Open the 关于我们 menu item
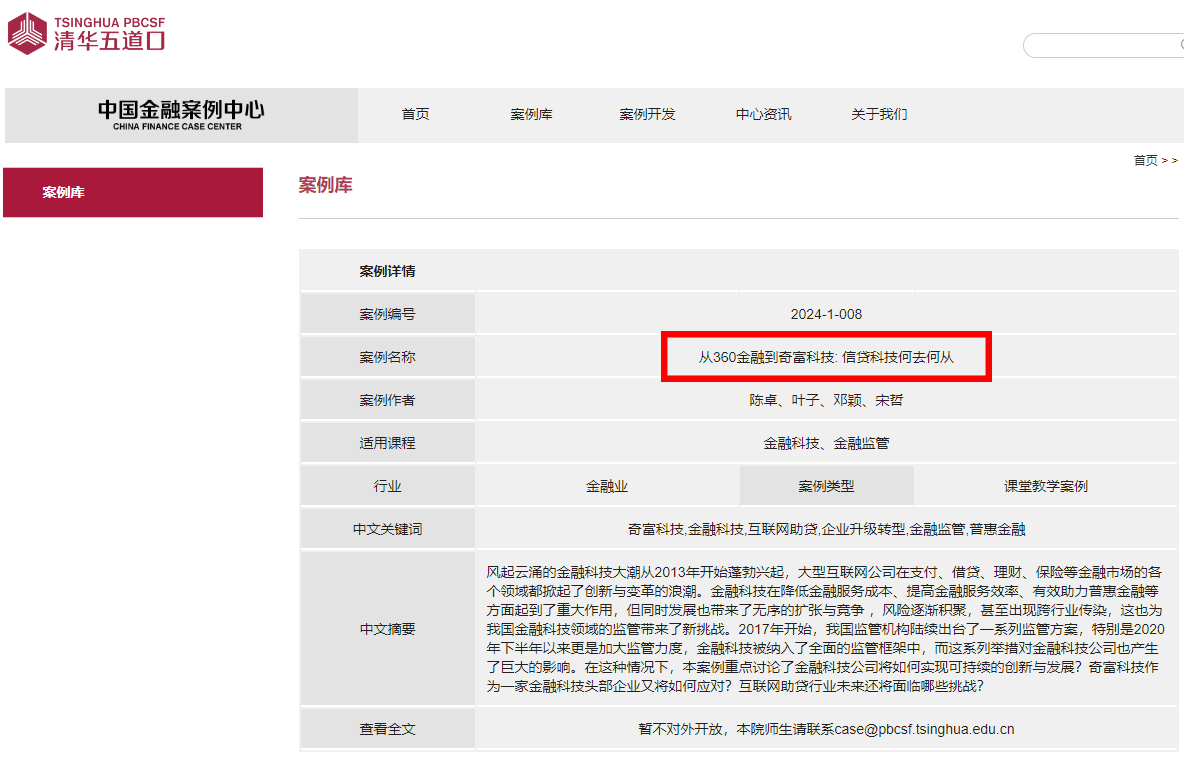Viewport: 1184px width, 759px height. 879,114
